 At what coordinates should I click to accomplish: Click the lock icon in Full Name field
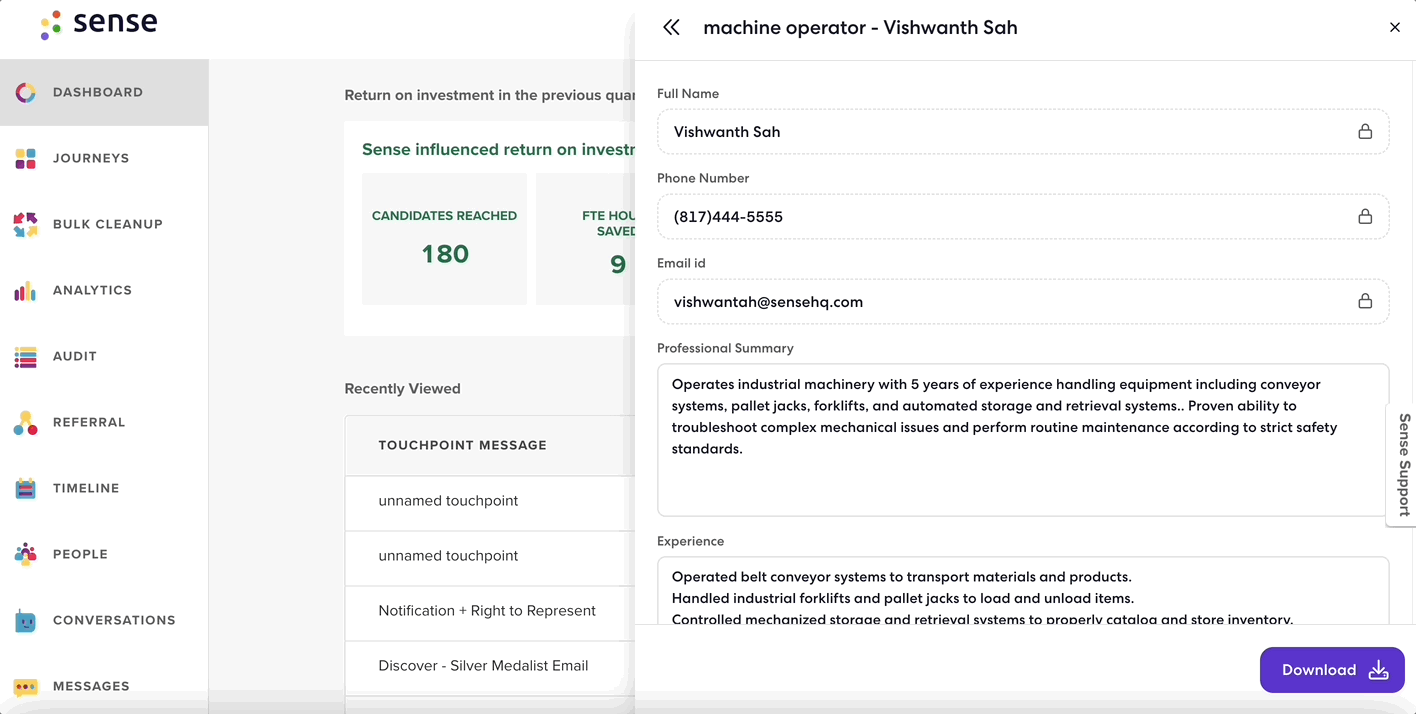[x=1364, y=132]
